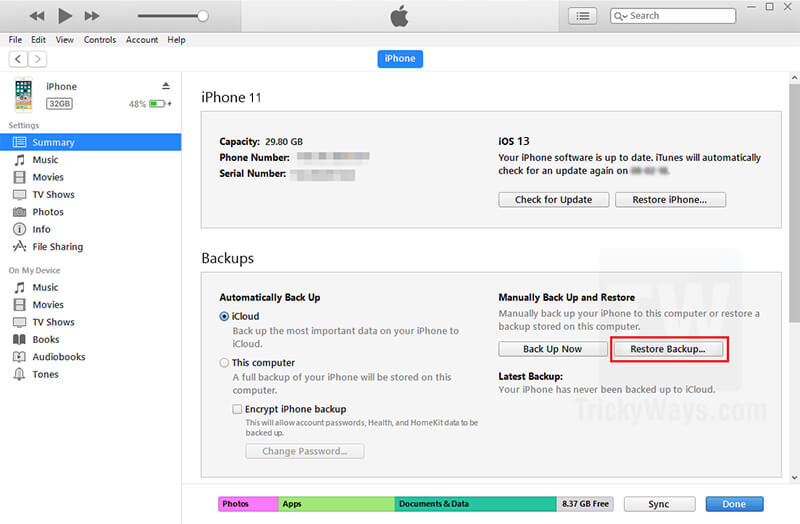The width and height of the screenshot is (800, 524).
Task: Click the Books icon
Action: pos(19,339)
